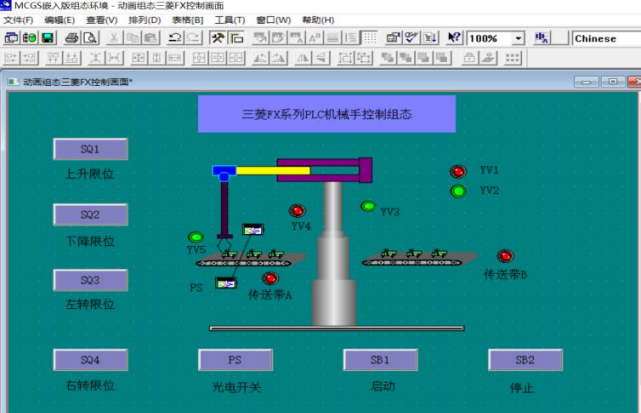Screen dimensions: 641x413
Task: Click the SQ4 right-turn limit button
Action: (x=90, y=360)
